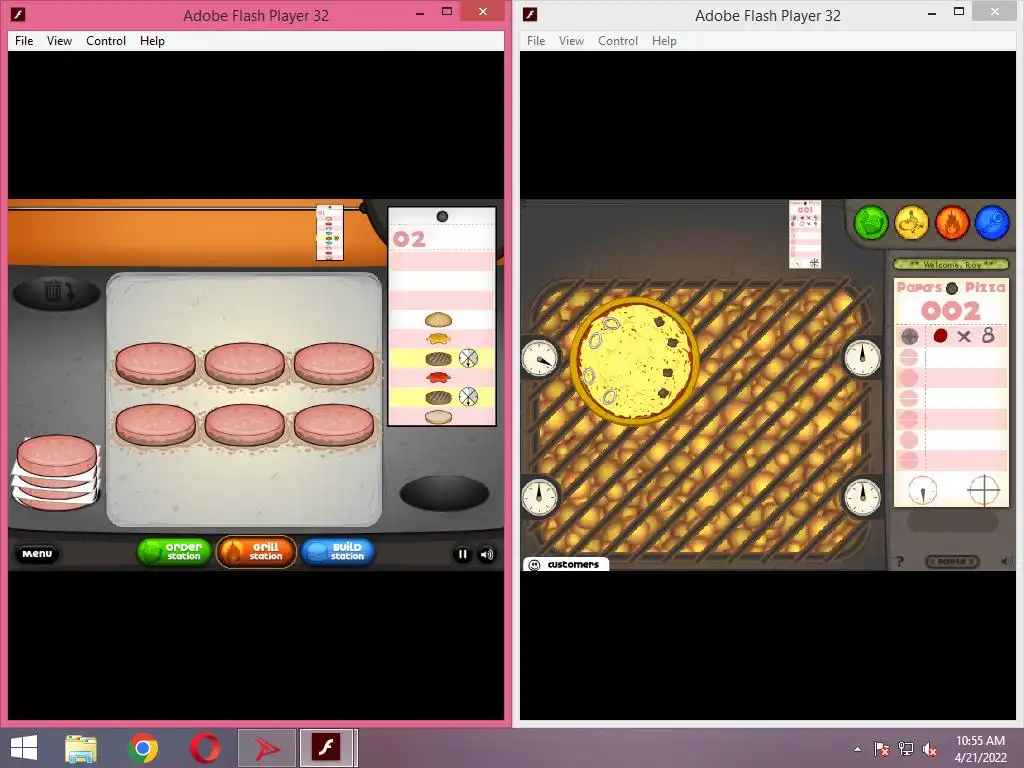Click the Flash Player taskbar button

(327, 748)
